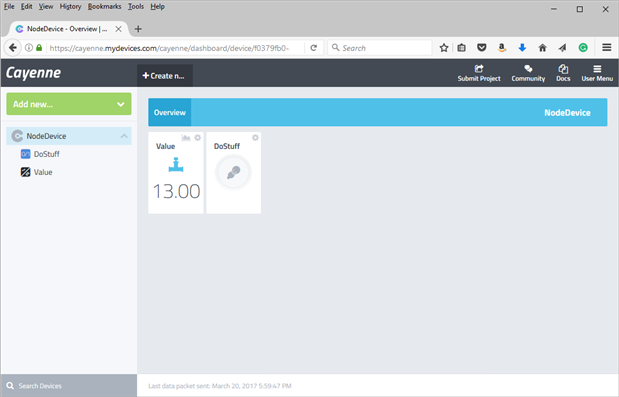The image size is (619, 397).
Task: Click the paper plane send icon
Action: pos(563,48)
